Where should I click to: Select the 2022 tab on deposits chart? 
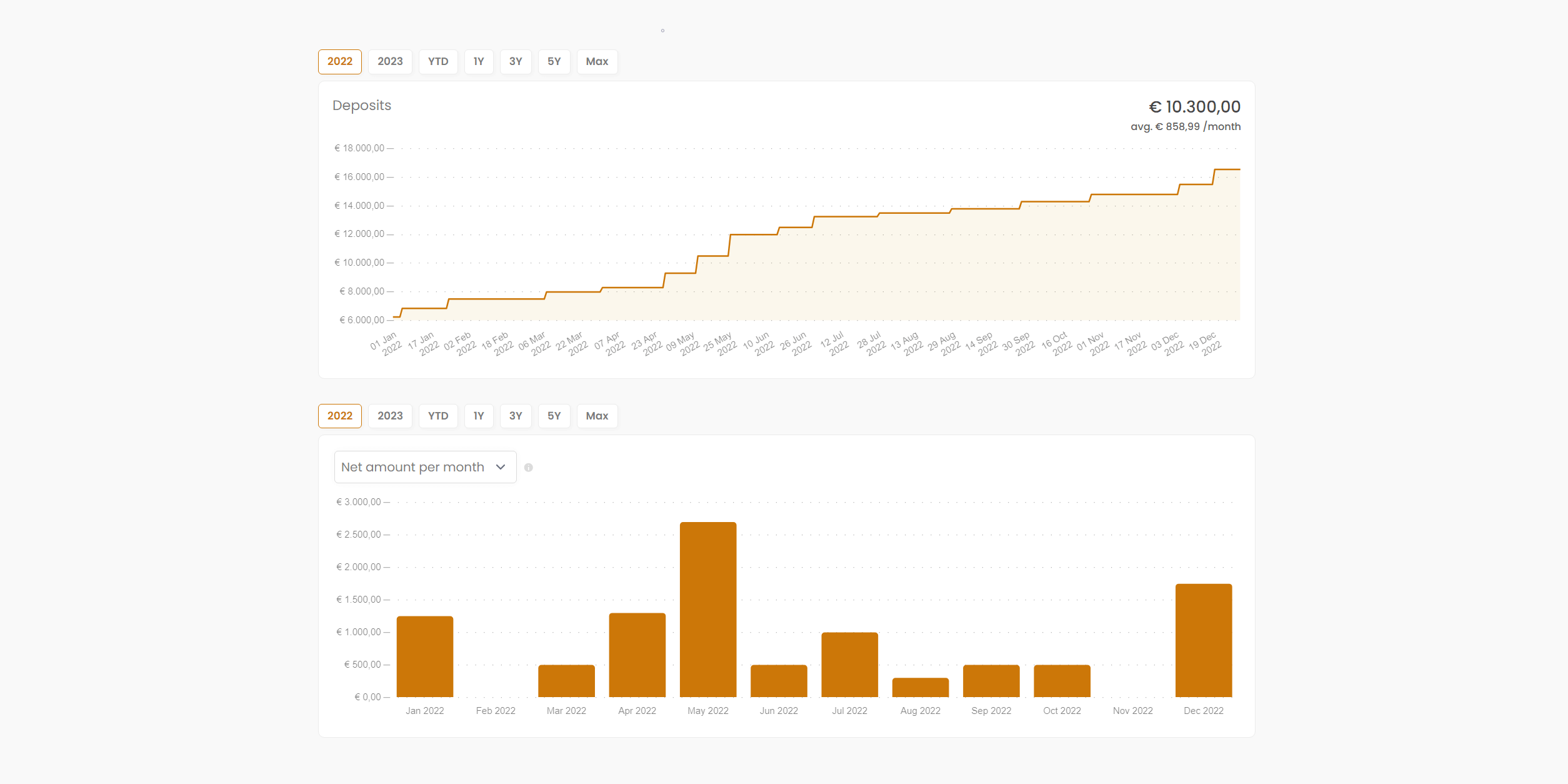(339, 62)
